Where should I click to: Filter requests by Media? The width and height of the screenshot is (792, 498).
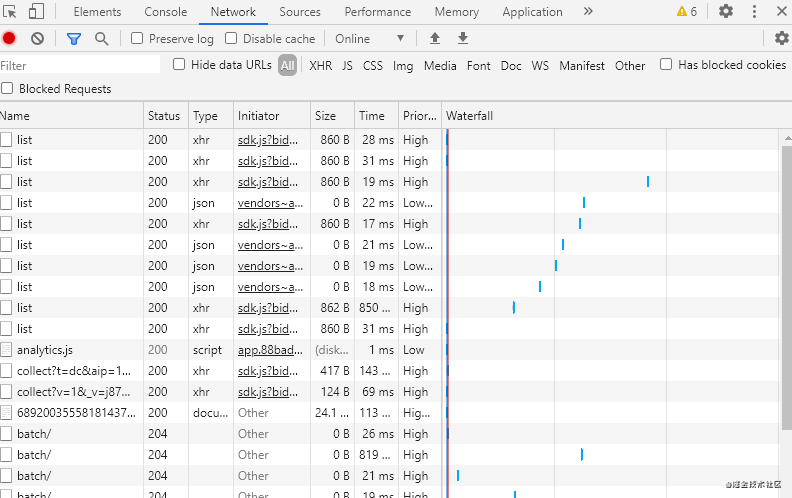(440, 66)
